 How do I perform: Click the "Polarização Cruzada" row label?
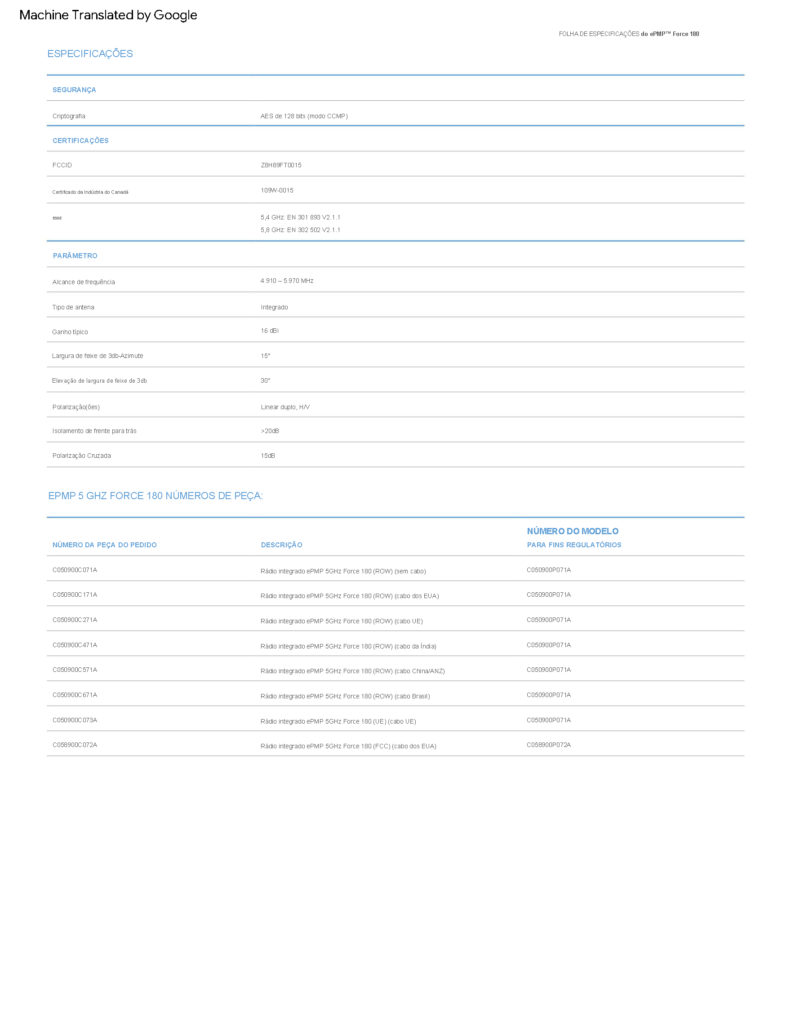[82, 456]
